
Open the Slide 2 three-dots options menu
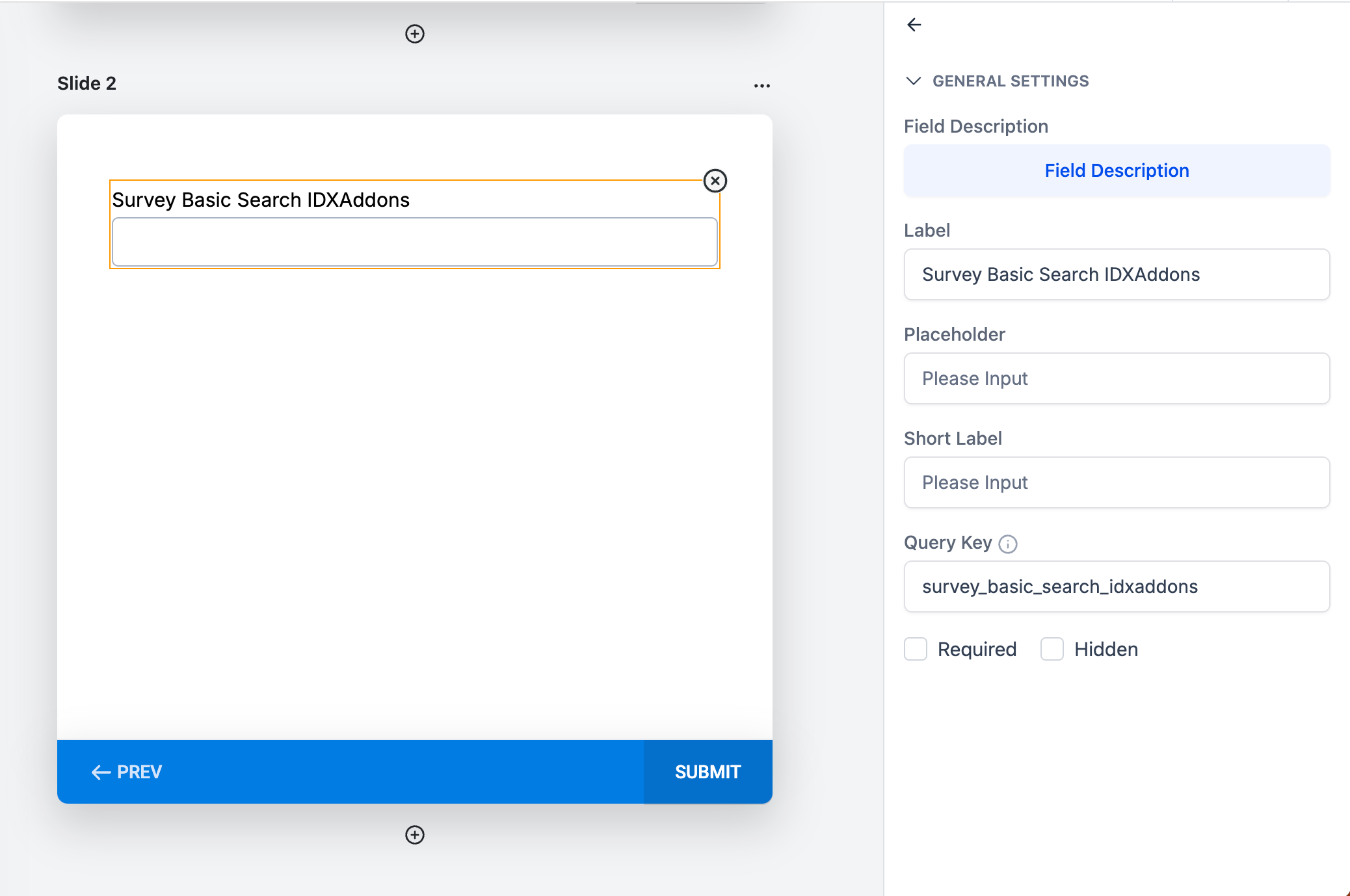coord(762,85)
